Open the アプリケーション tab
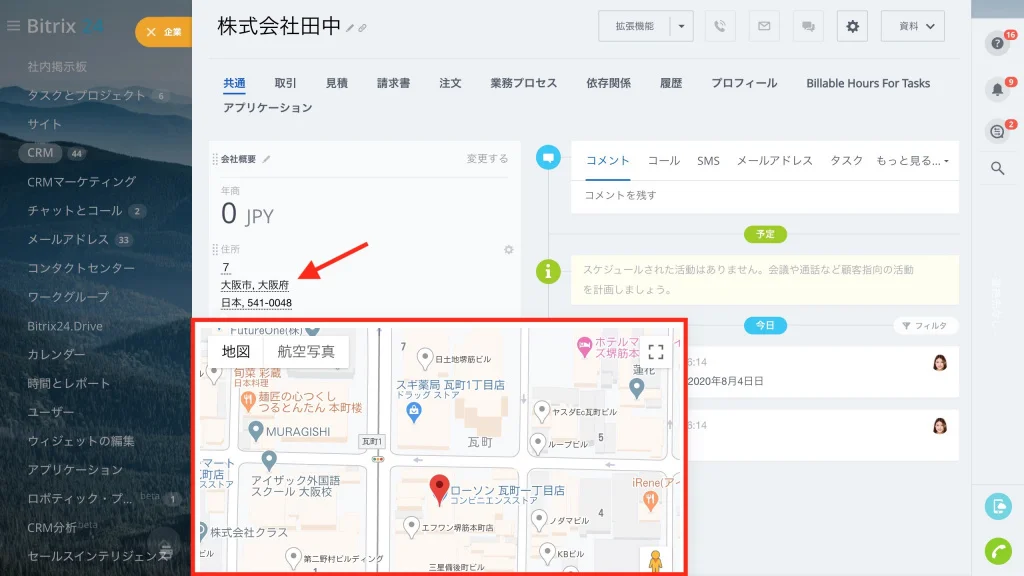Screen dimensions: 1024x576 click(x=268, y=108)
